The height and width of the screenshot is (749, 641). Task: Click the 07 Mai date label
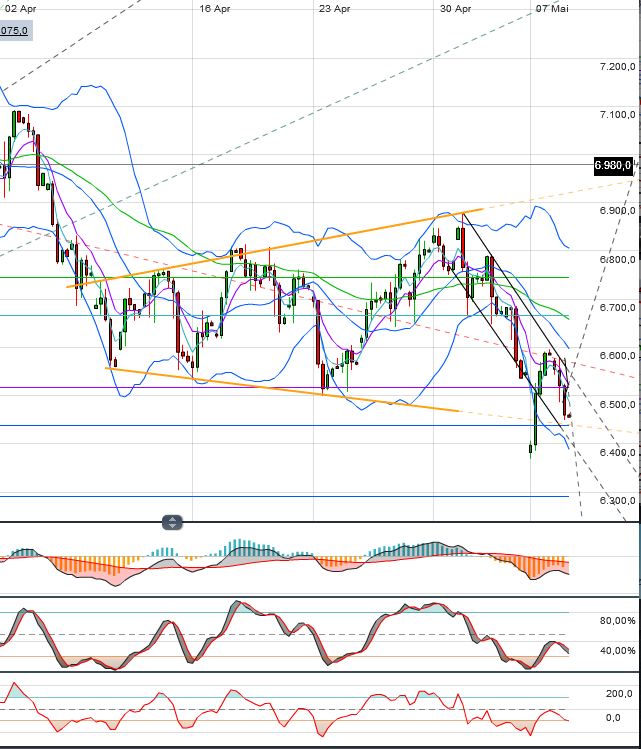pos(552,9)
